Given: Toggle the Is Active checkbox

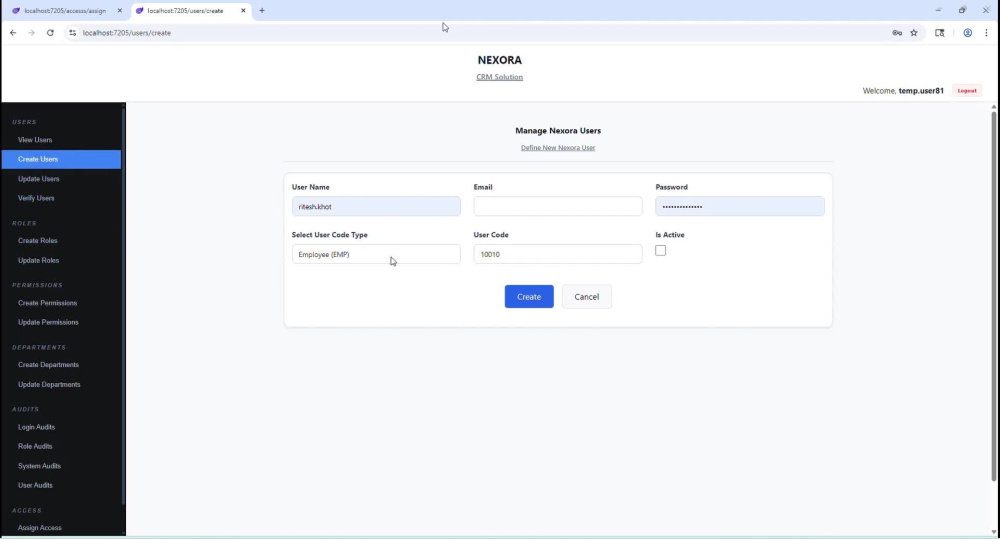Looking at the screenshot, I should coord(660,251).
